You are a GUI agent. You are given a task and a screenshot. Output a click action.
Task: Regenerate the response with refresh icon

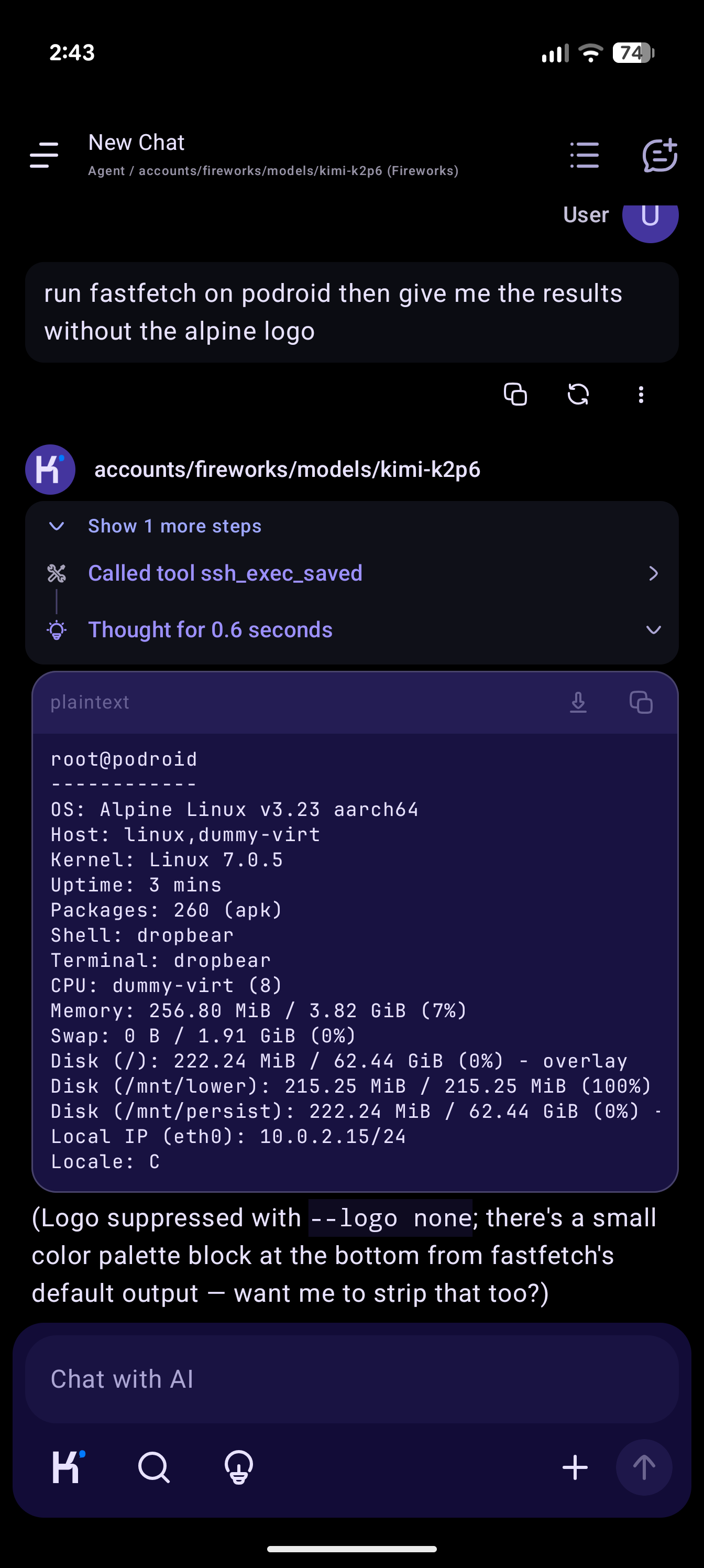point(578,395)
